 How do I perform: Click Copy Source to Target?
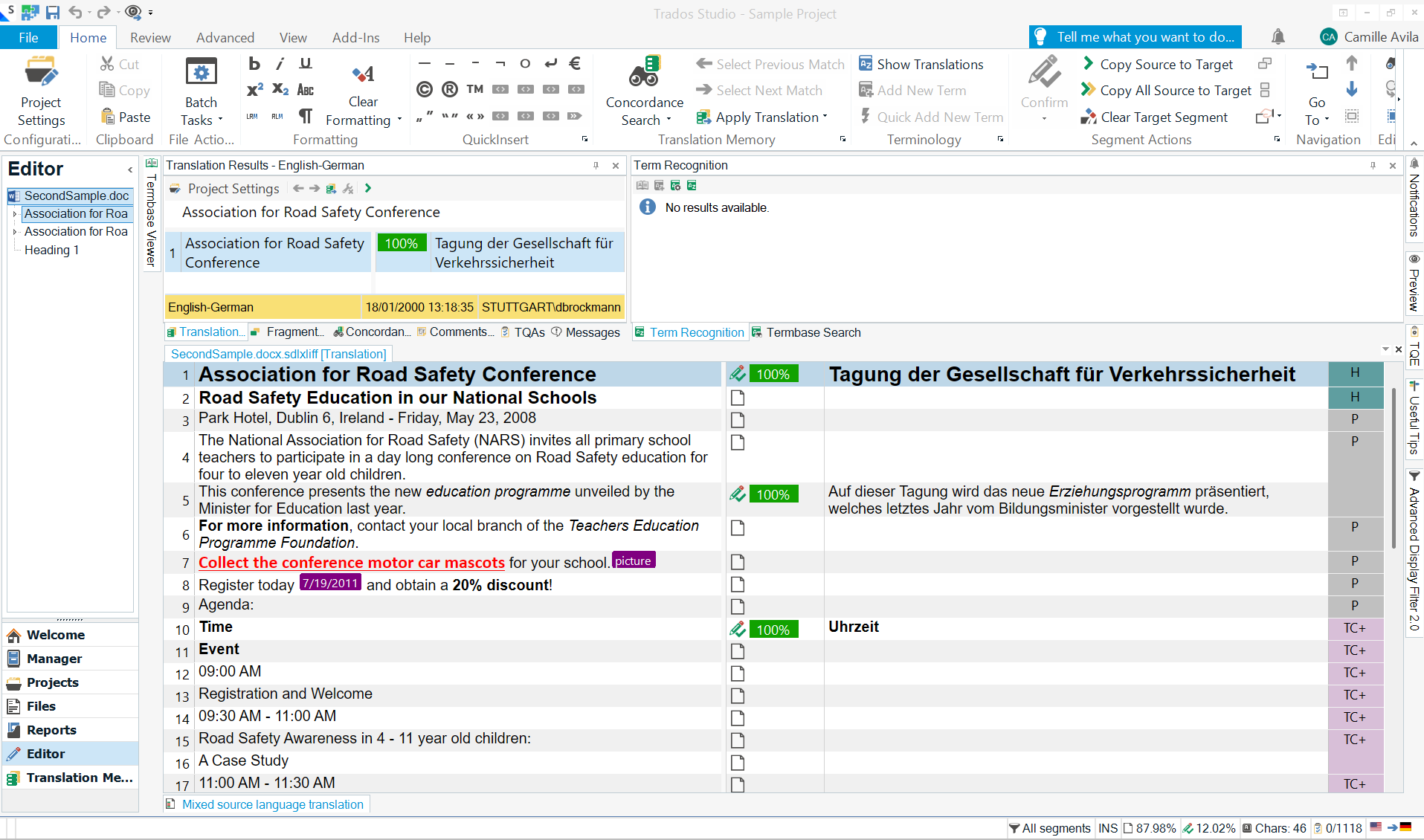click(x=1158, y=65)
